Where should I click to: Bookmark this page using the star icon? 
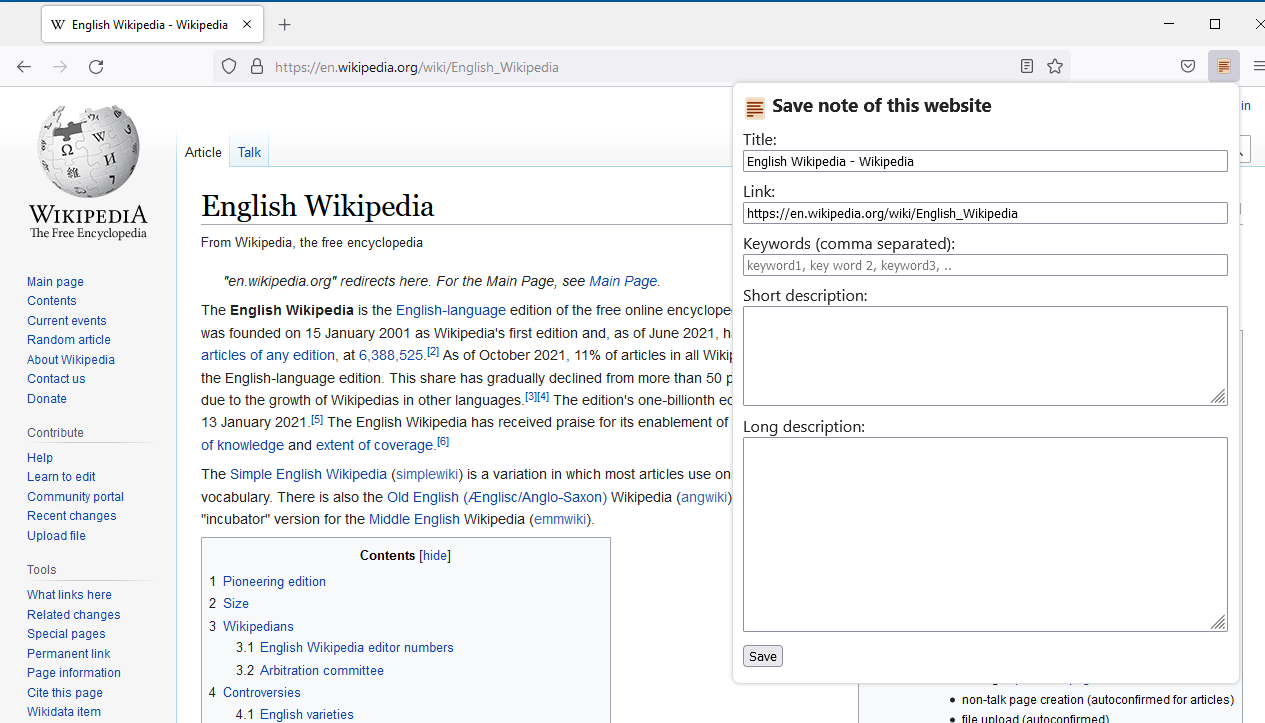pos(1055,66)
